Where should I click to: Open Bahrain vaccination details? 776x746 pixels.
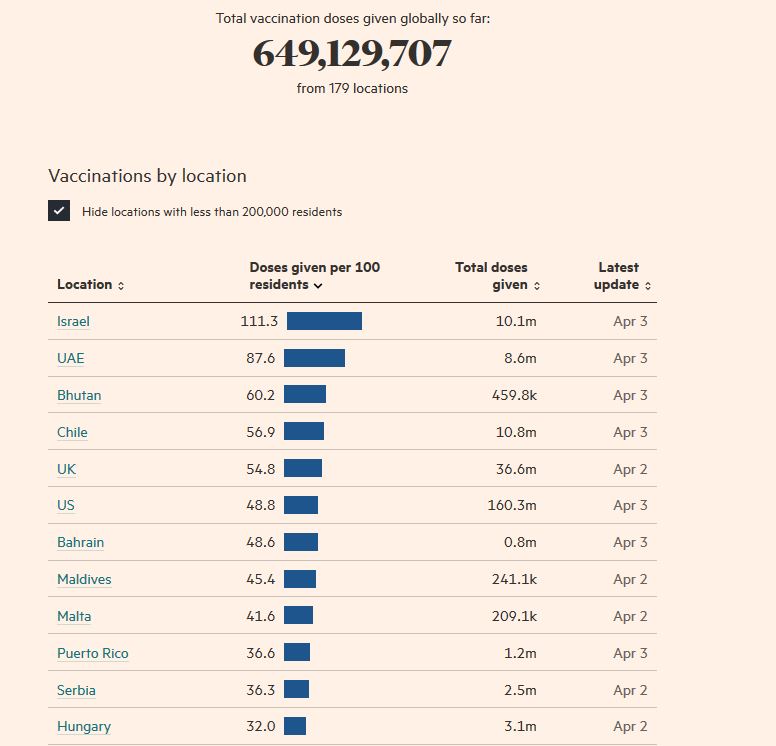80,542
